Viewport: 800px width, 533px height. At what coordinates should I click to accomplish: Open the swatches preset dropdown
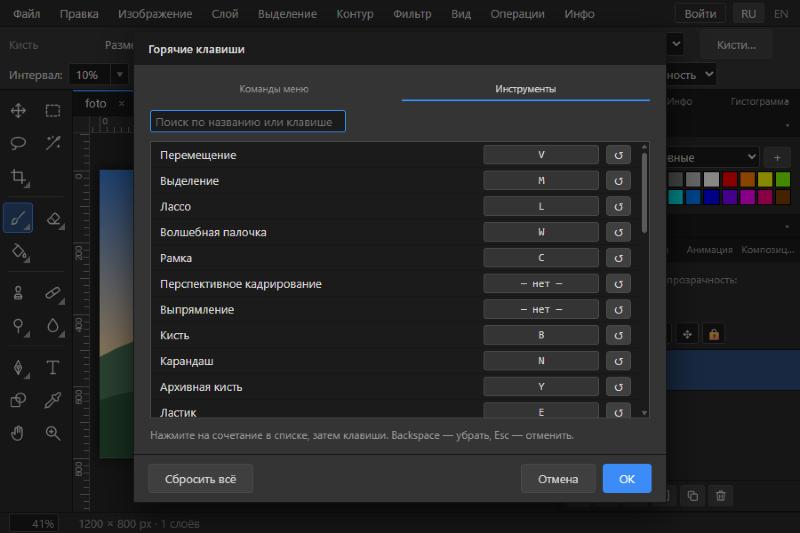pyautogui.click(x=711, y=157)
